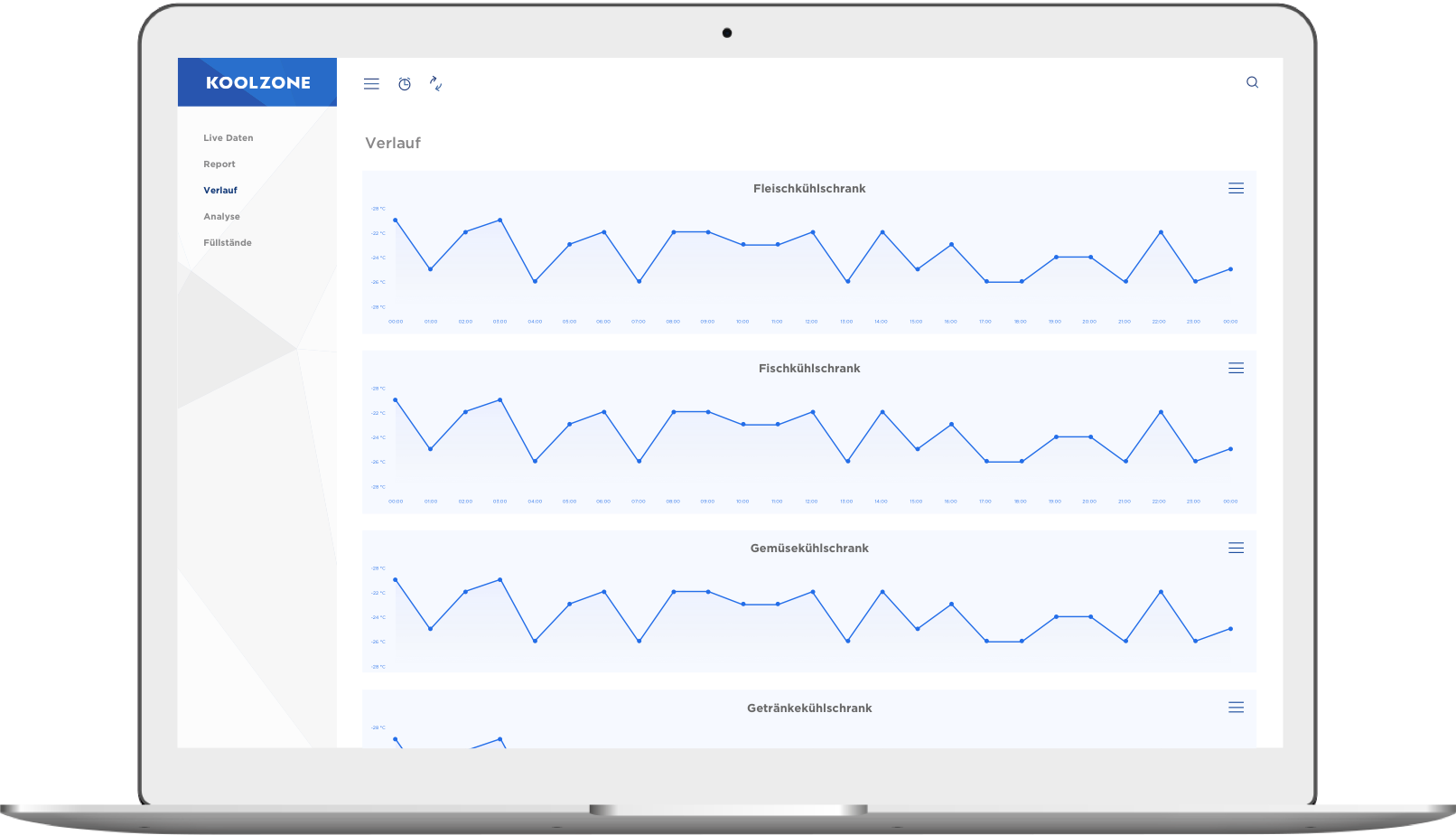The width and height of the screenshot is (1456, 835).
Task: Open the Fischkühlschrank chart options icon
Action: point(1236,368)
